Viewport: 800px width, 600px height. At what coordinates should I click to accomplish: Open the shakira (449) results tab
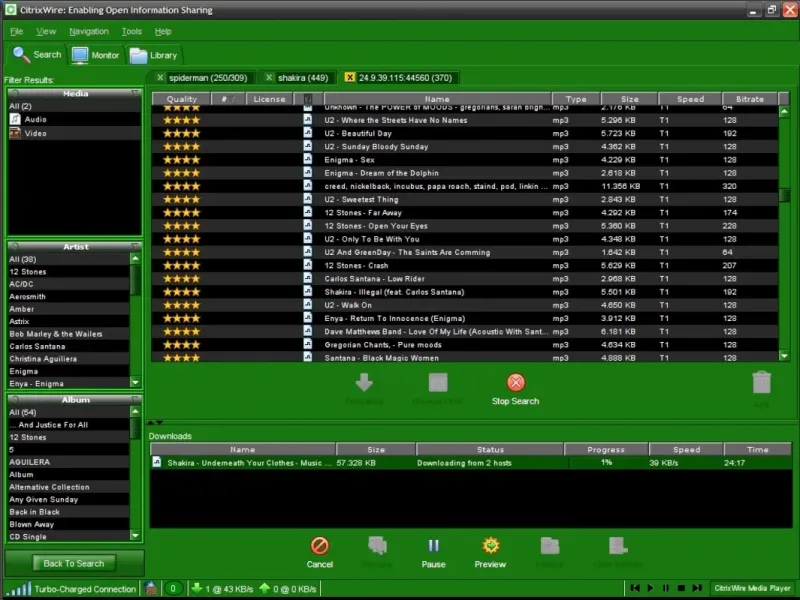(303, 78)
